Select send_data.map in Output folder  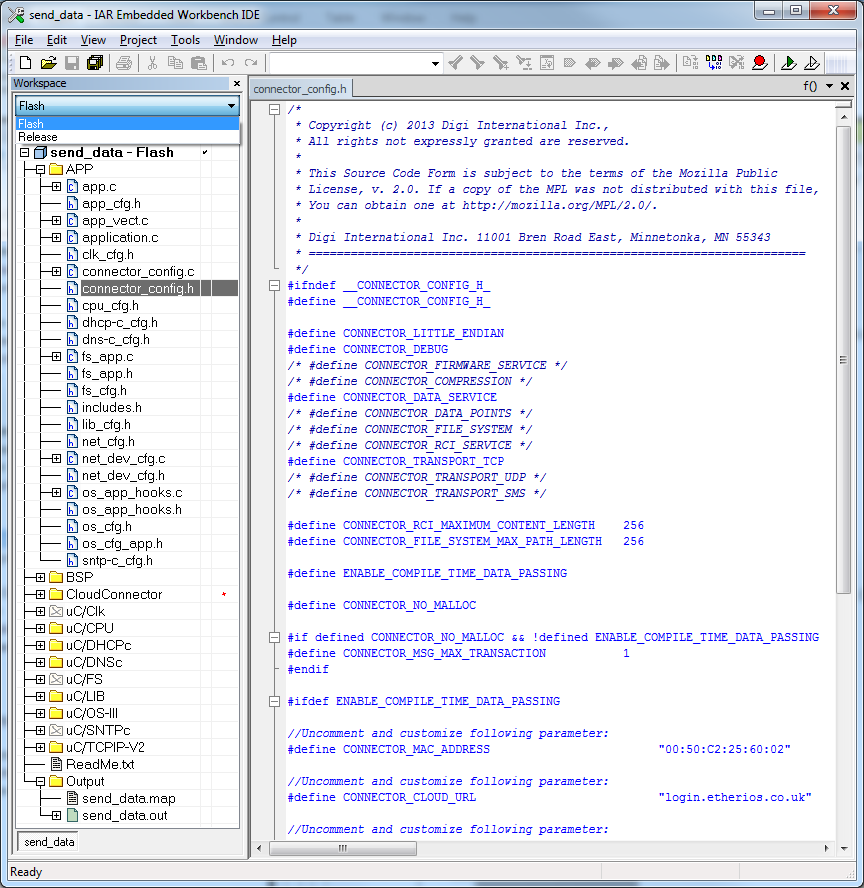click(x=128, y=798)
